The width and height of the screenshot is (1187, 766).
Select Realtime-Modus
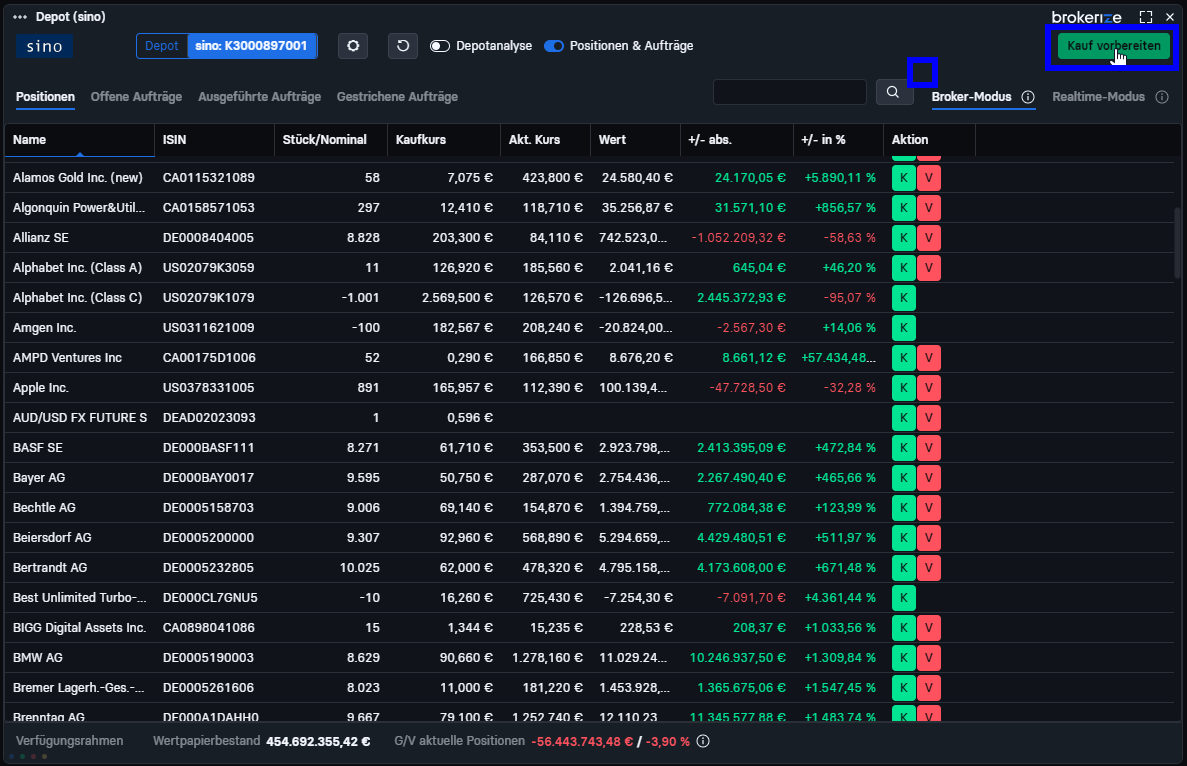pyautogui.click(x=1098, y=97)
